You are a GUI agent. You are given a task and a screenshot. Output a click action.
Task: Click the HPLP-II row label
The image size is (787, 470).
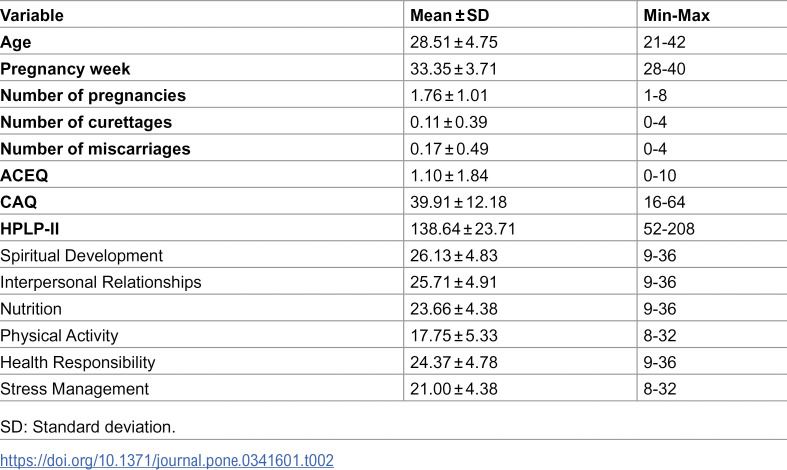click(30, 228)
